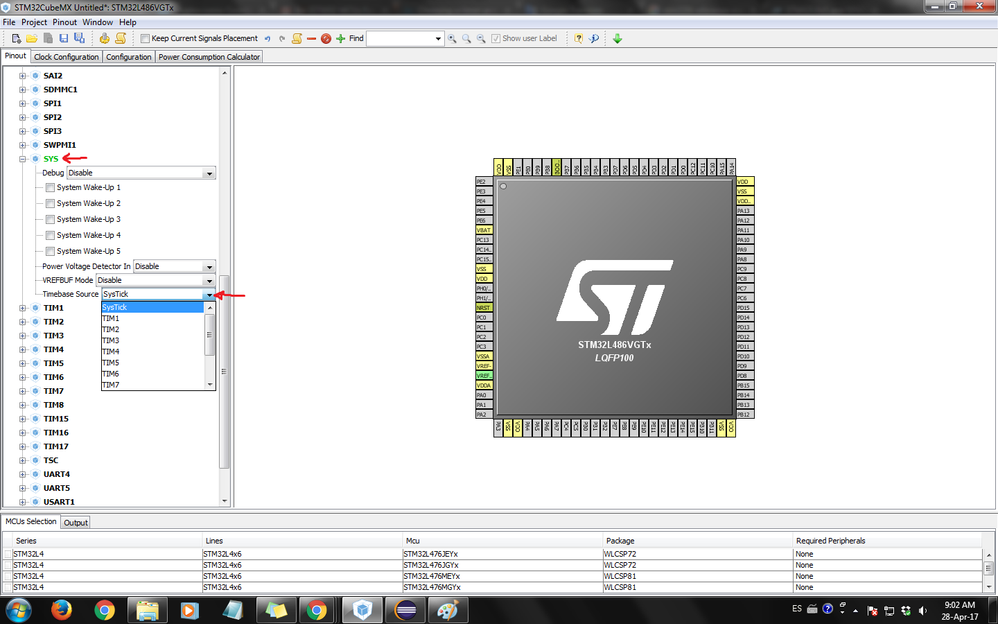998x624 pixels.
Task: Check System Wake-Up 5
Action: tap(50, 251)
